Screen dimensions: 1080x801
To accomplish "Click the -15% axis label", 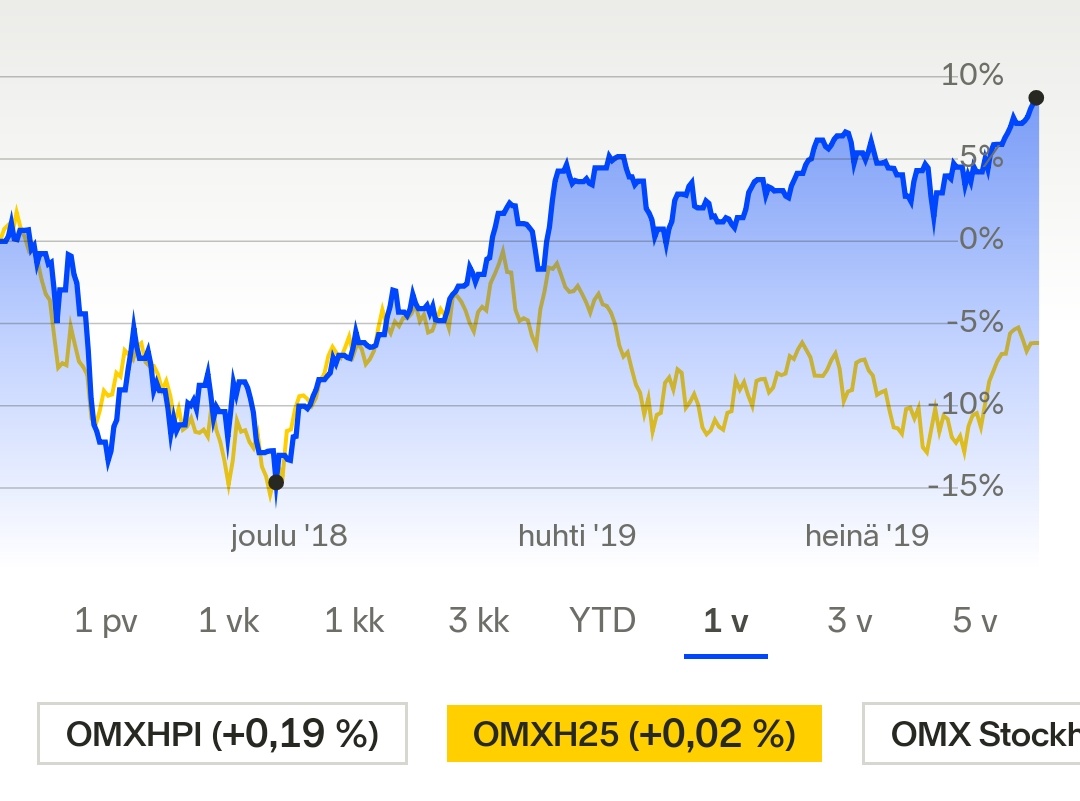I will click(x=965, y=487).
